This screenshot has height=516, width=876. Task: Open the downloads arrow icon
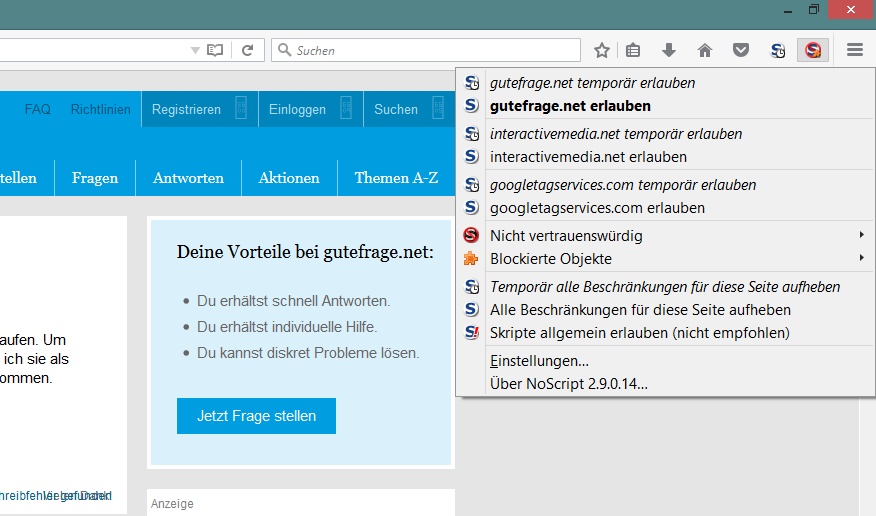coord(669,50)
